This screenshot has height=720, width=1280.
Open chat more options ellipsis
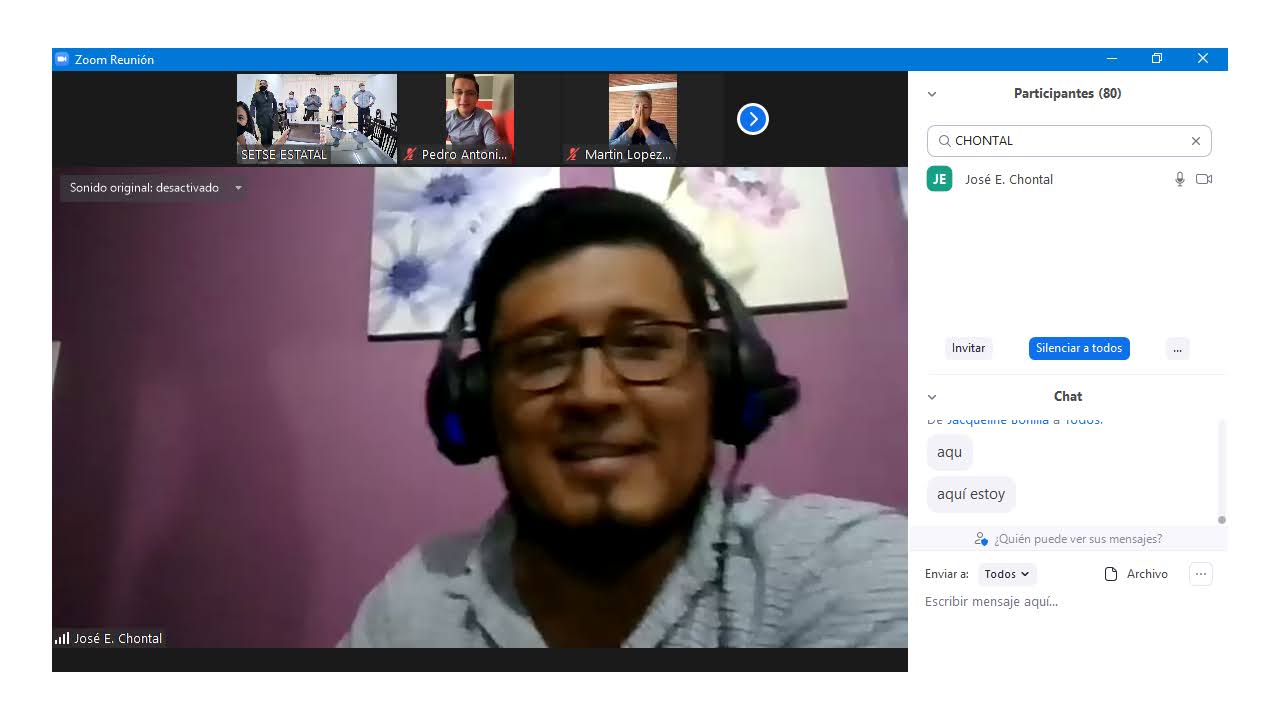click(x=1201, y=574)
